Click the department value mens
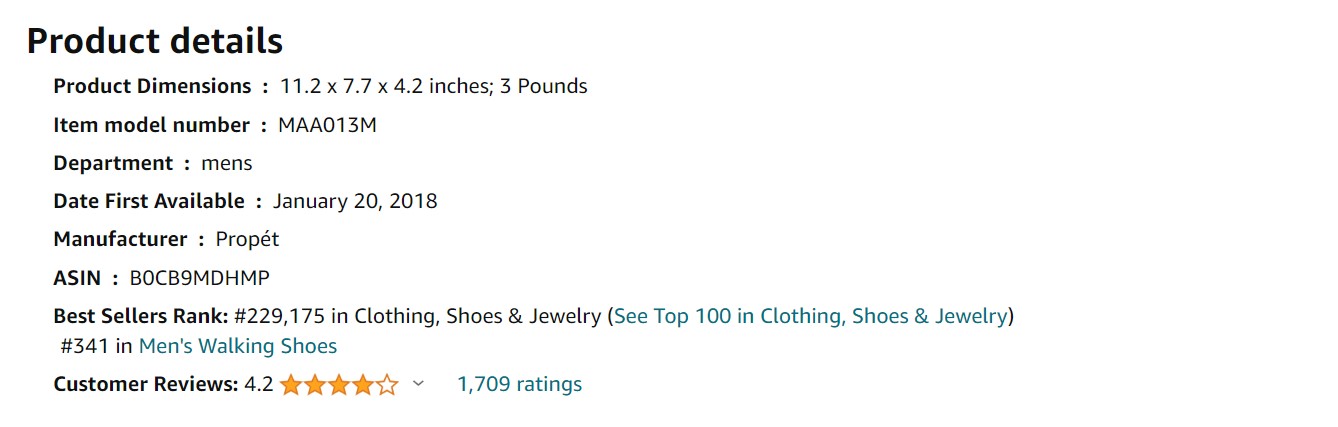This screenshot has width=1338, height=427. [227, 163]
